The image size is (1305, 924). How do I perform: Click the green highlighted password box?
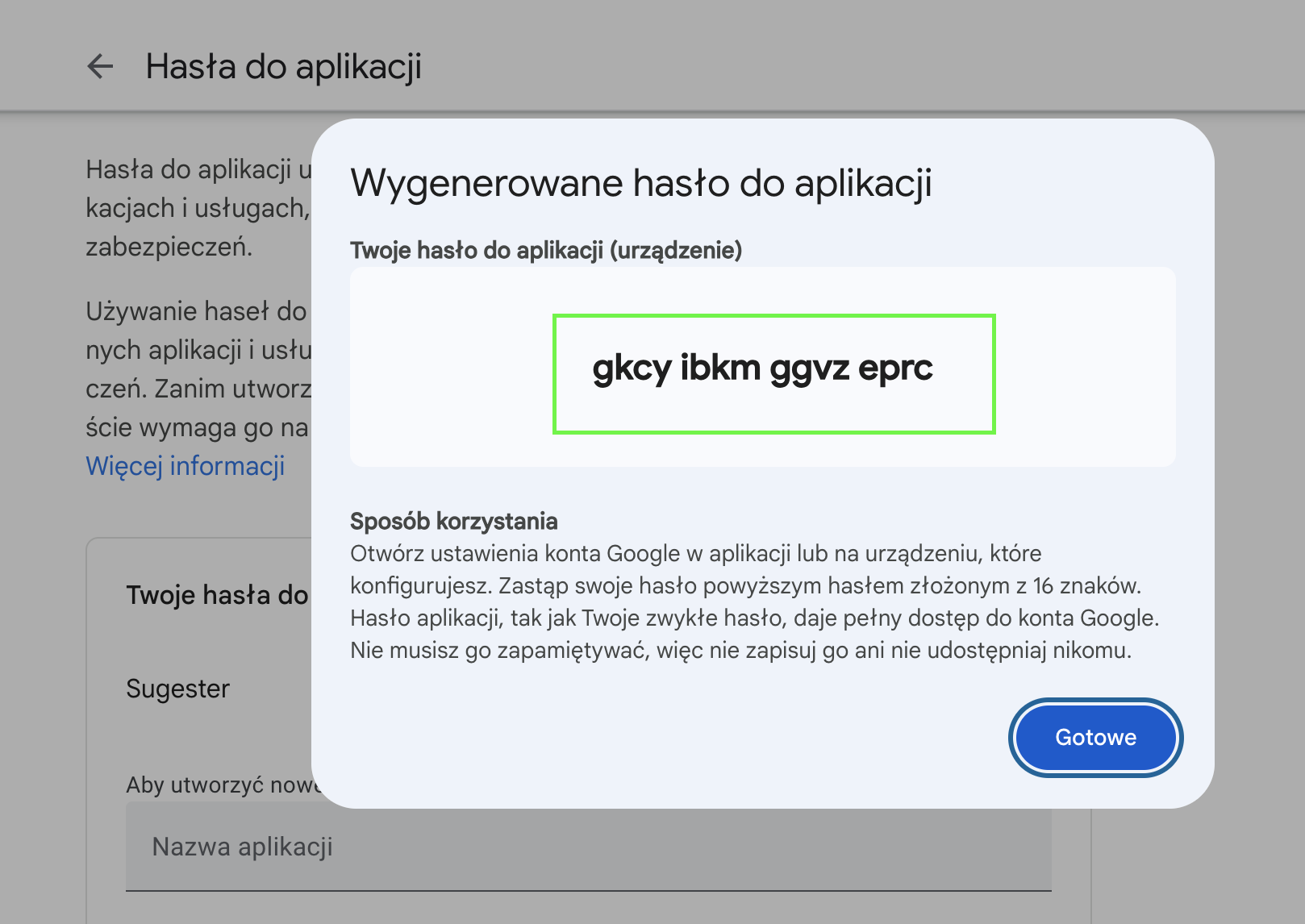coord(773,373)
